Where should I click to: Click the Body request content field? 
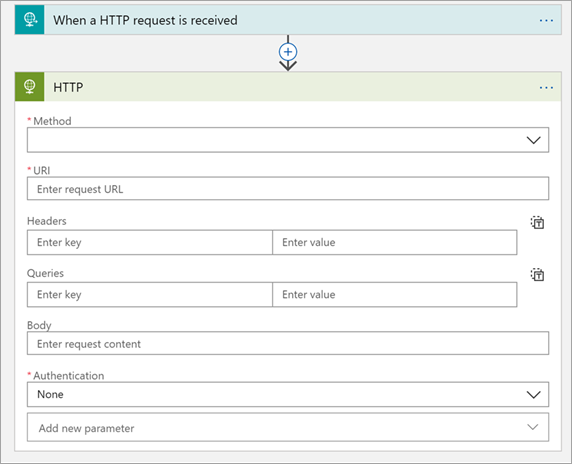[x=288, y=343]
